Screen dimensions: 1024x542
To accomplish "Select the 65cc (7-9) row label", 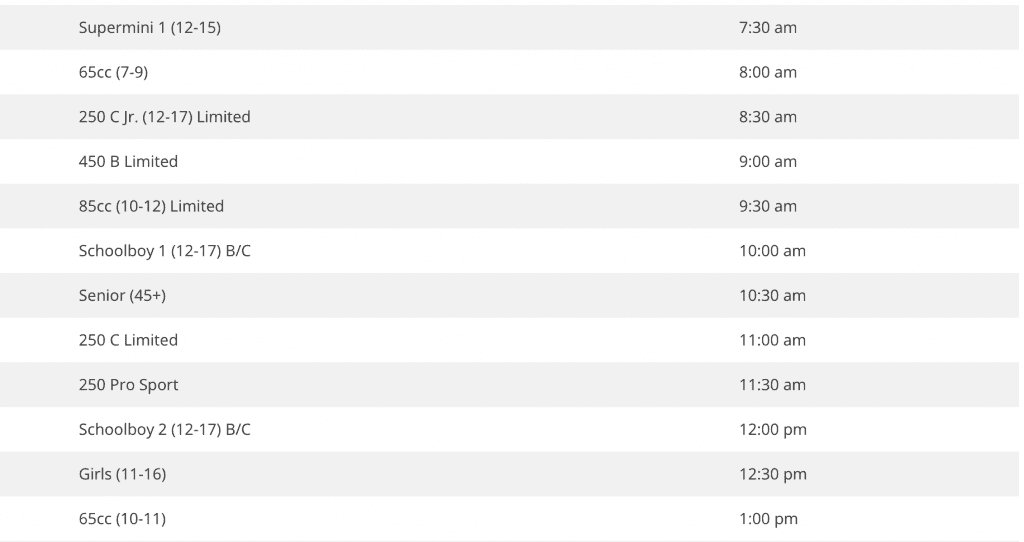I will [115, 73].
